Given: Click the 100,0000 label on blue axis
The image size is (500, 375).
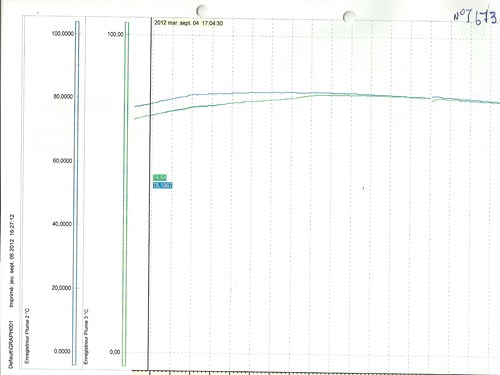Looking at the screenshot, I should click(x=63, y=34).
